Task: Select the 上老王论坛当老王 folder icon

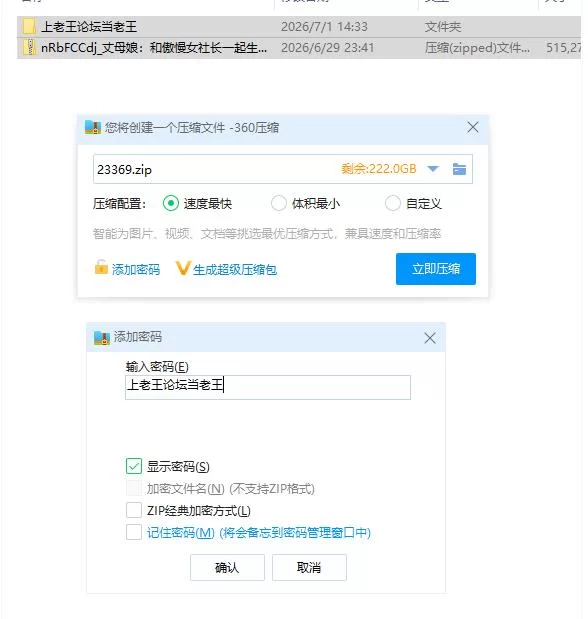Action: (x=29, y=26)
